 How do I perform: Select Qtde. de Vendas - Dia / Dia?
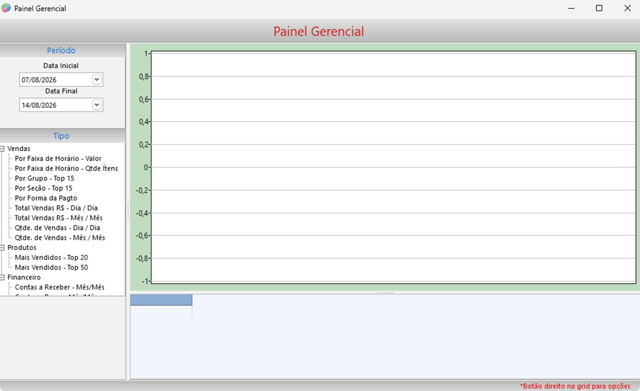(57, 228)
